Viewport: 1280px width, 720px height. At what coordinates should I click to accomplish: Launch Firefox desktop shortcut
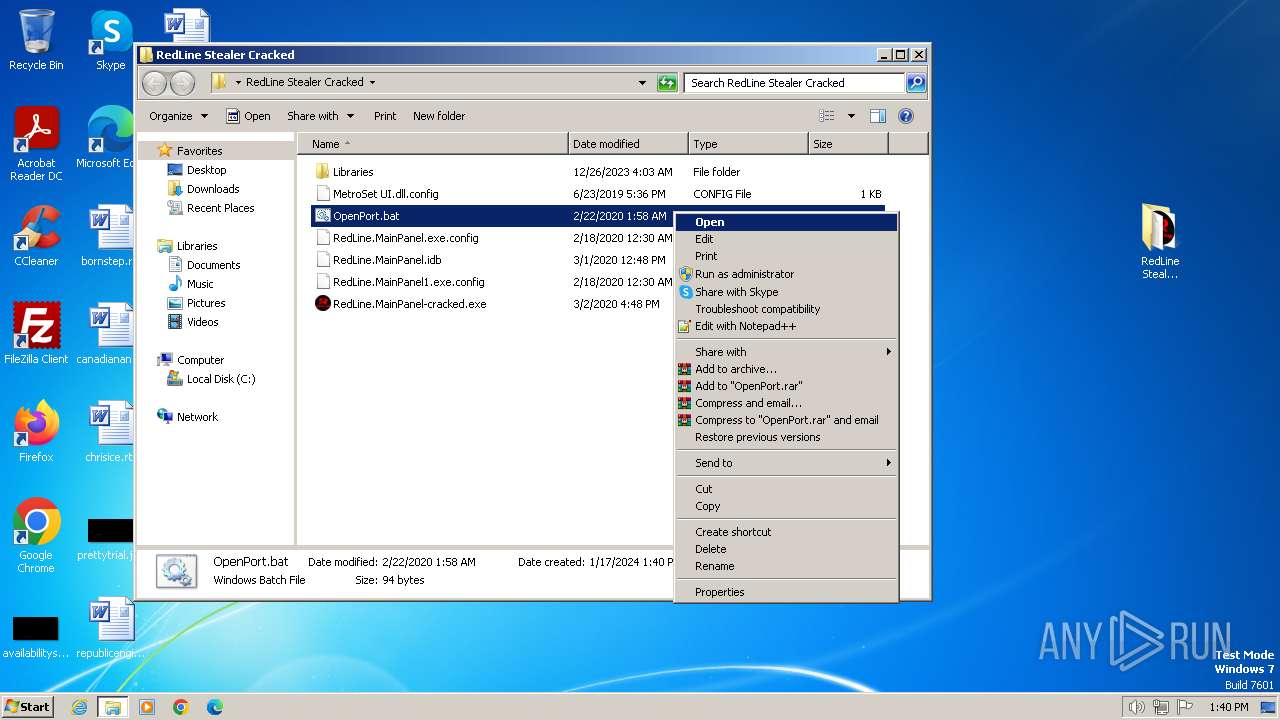point(36,432)
